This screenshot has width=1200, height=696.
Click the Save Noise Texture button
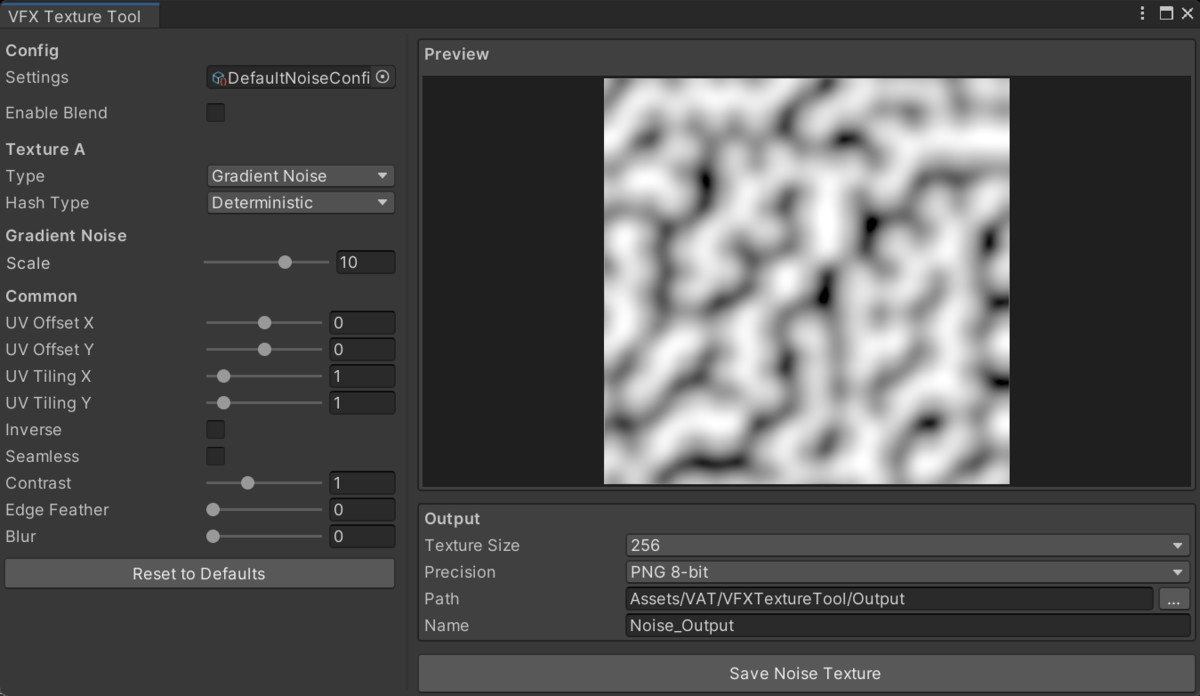(x=805, y=673)
